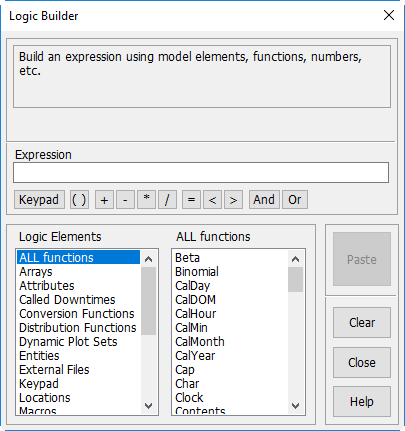Click the Or logical operator button
The width and height of the screenshot is (405, 431).
295,200
